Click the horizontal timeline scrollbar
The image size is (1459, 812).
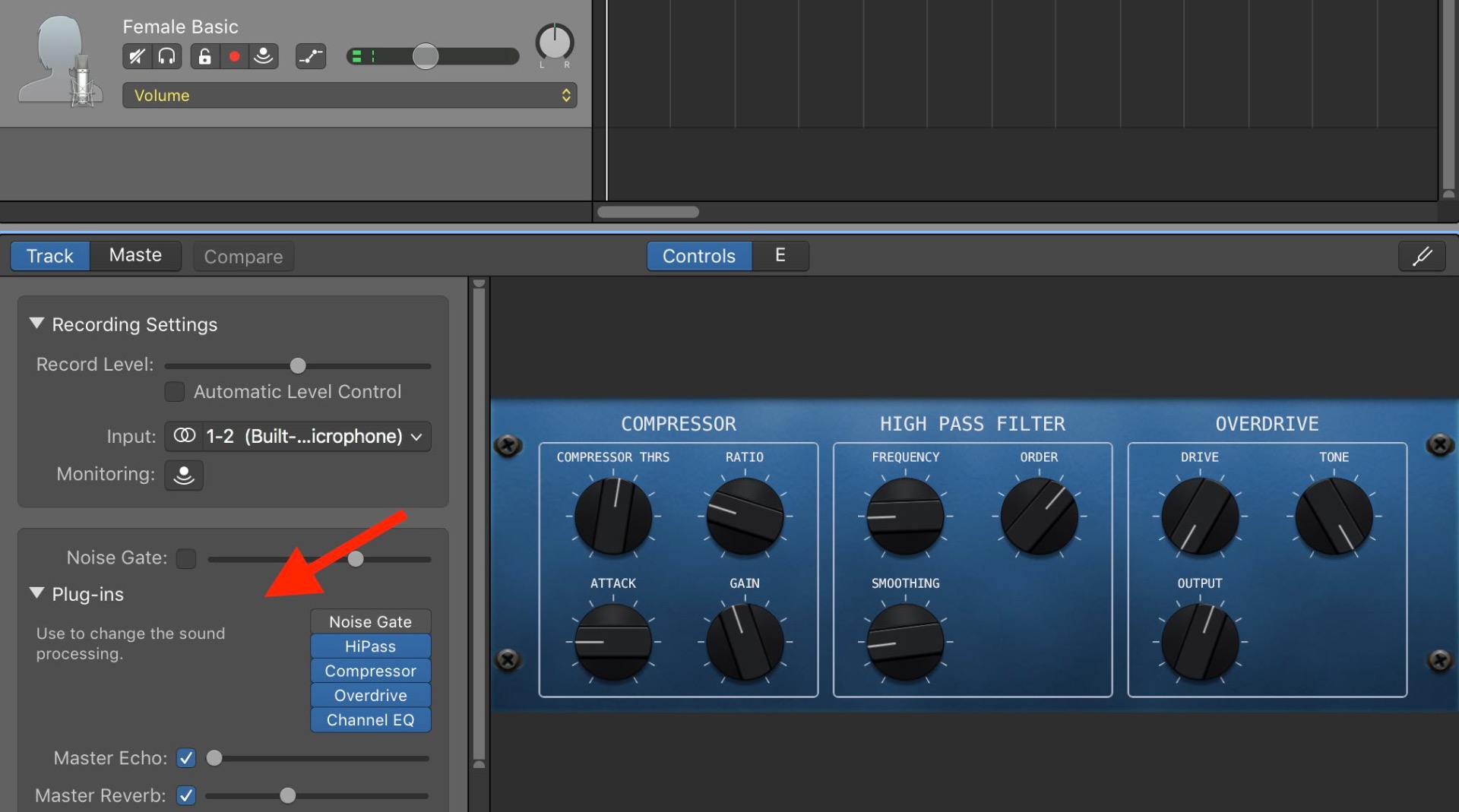click(x=648, y=212)
